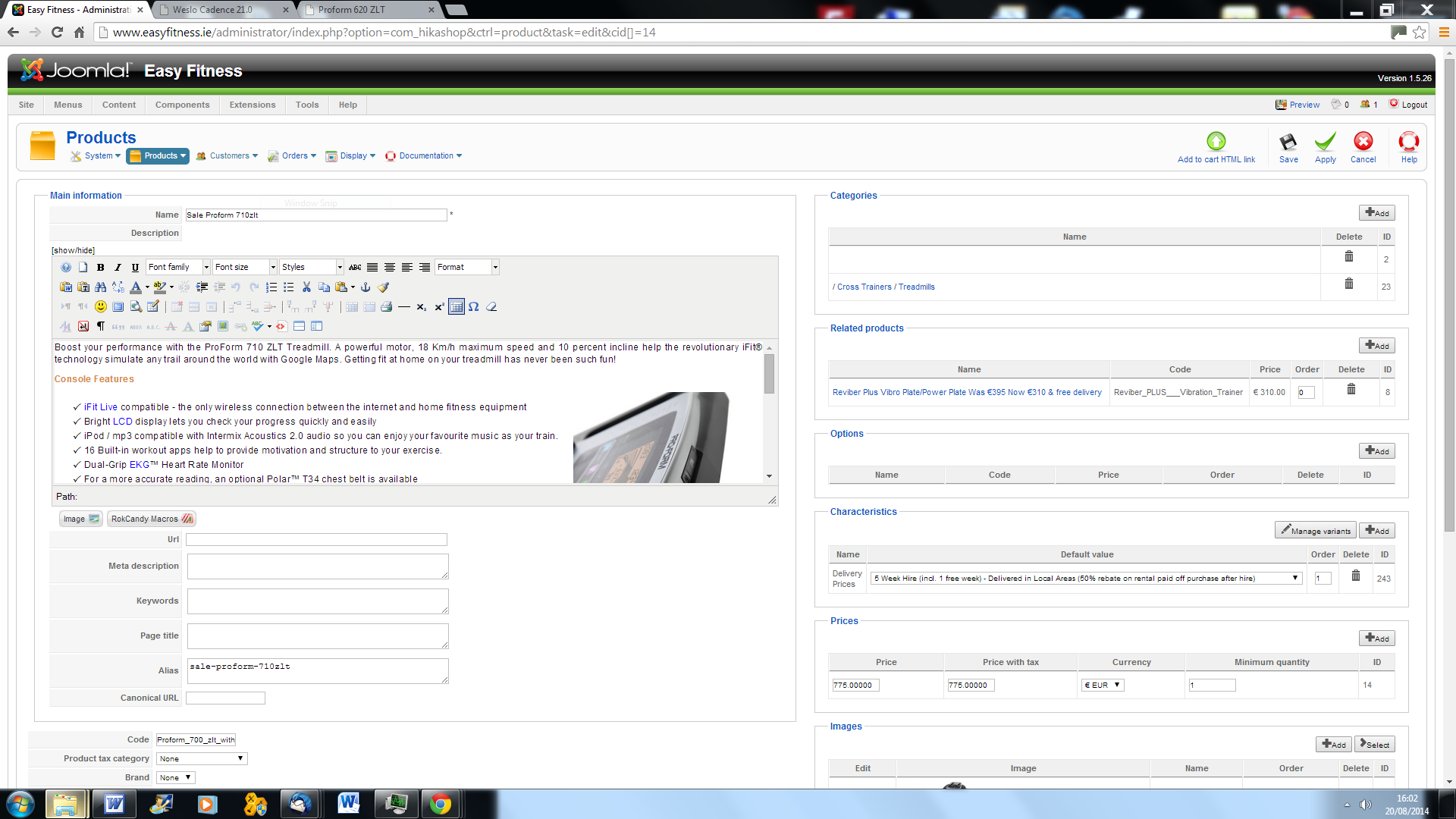
Task: Open the EUR currency dropdown
Action: coord(1103,685)
